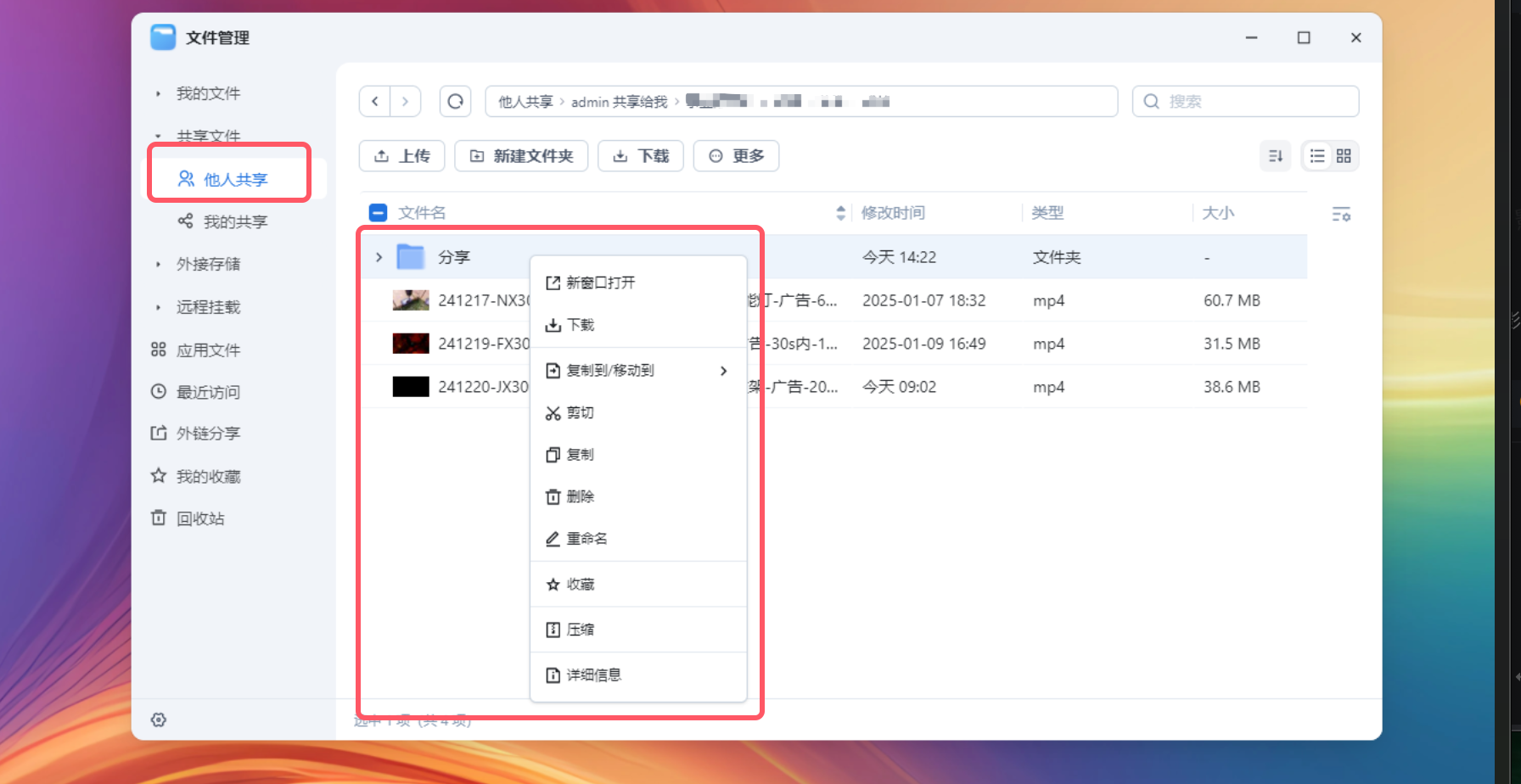
Task: Expand 远程挂载 in the sidebar
Action: click(x=158, y=307)
